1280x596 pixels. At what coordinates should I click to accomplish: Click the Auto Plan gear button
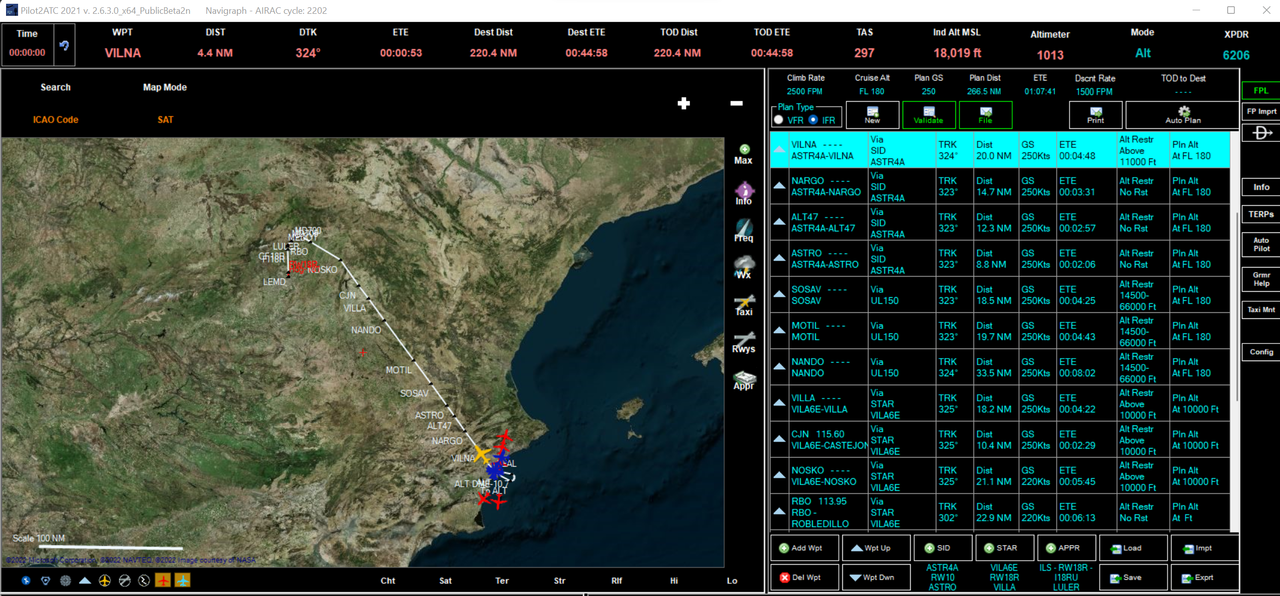(x=1182, y=115)
